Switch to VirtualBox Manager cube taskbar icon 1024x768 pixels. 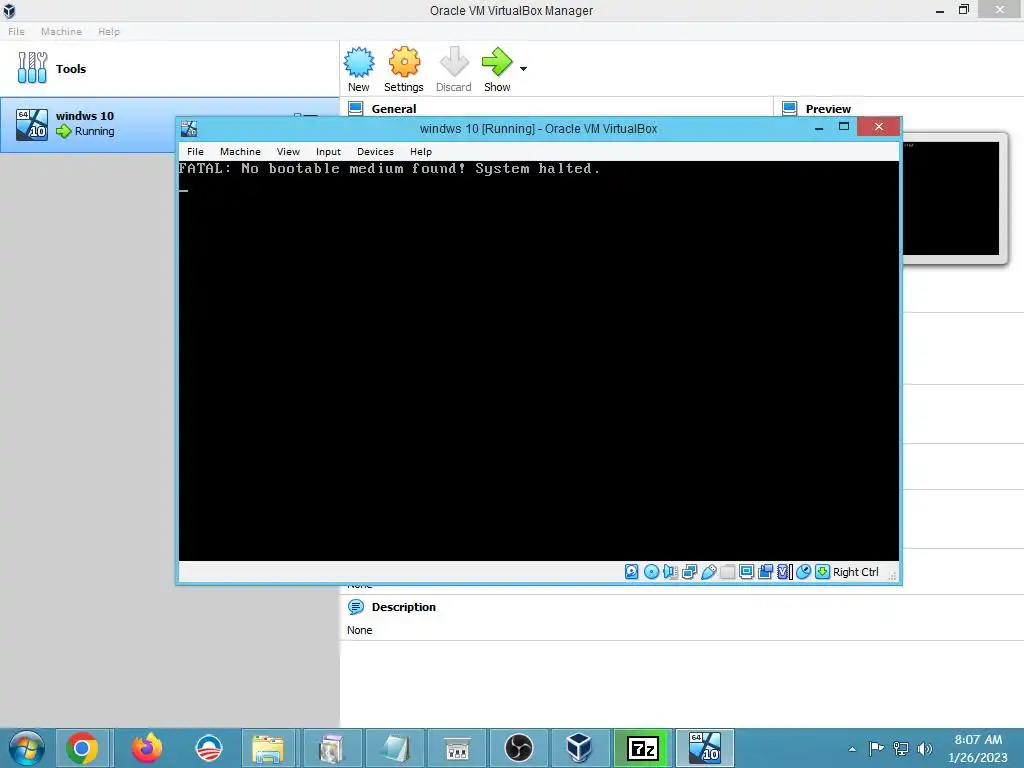click(x=579, y=748)
